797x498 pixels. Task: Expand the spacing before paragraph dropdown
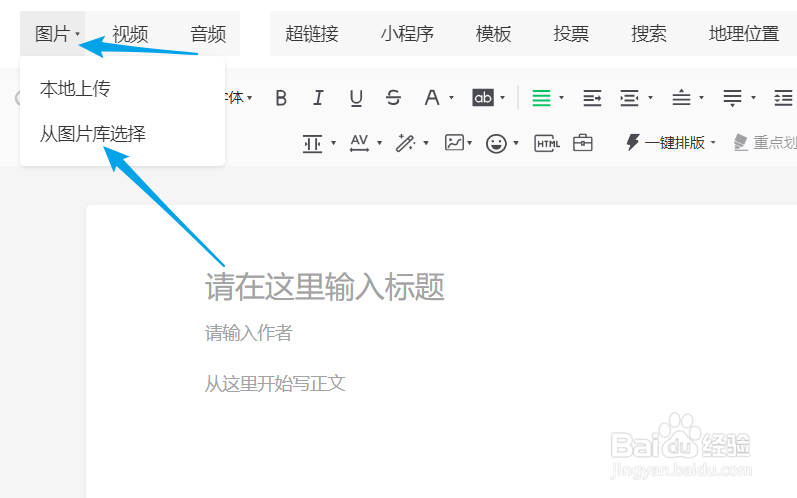click(701, 98)
